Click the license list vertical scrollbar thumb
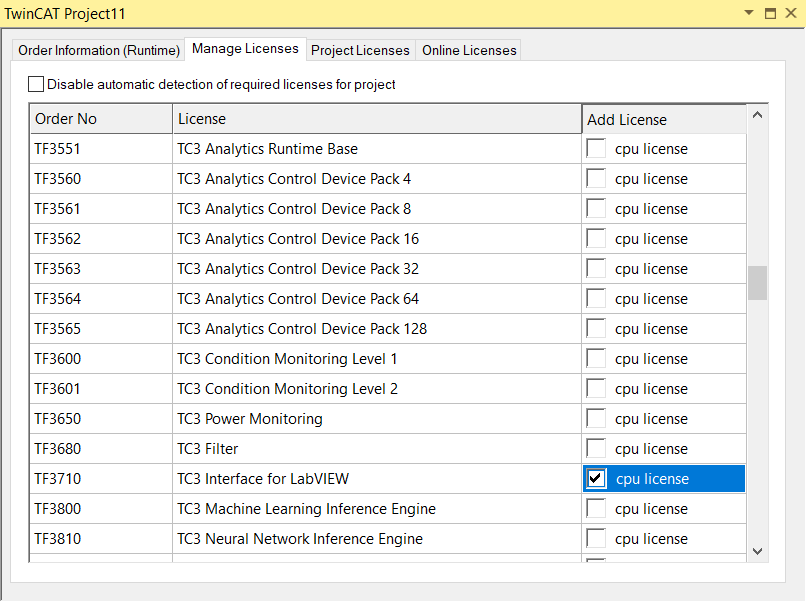Image resolution: width=806 pixels, height=602 pixels. coord(757,283)
